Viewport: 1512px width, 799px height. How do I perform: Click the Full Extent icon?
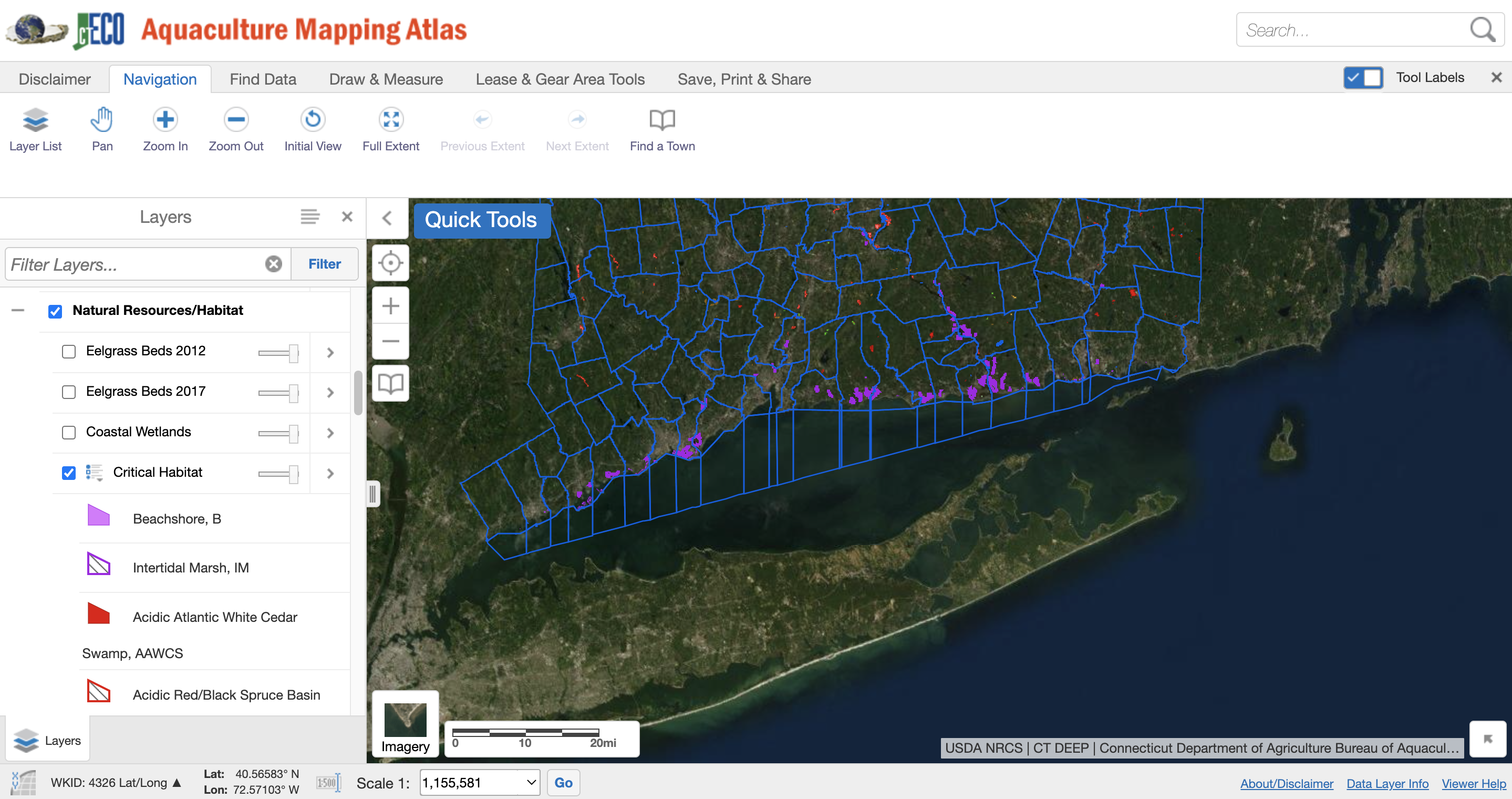tap(390, 120)
